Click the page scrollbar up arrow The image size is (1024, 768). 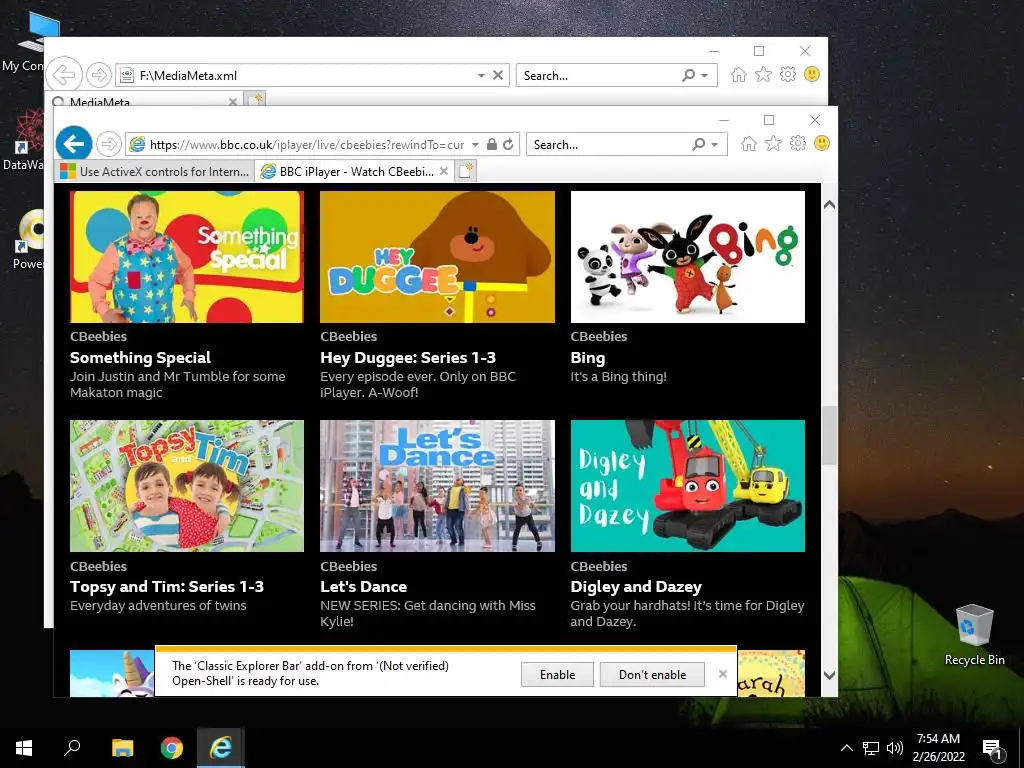coord(829,204)
